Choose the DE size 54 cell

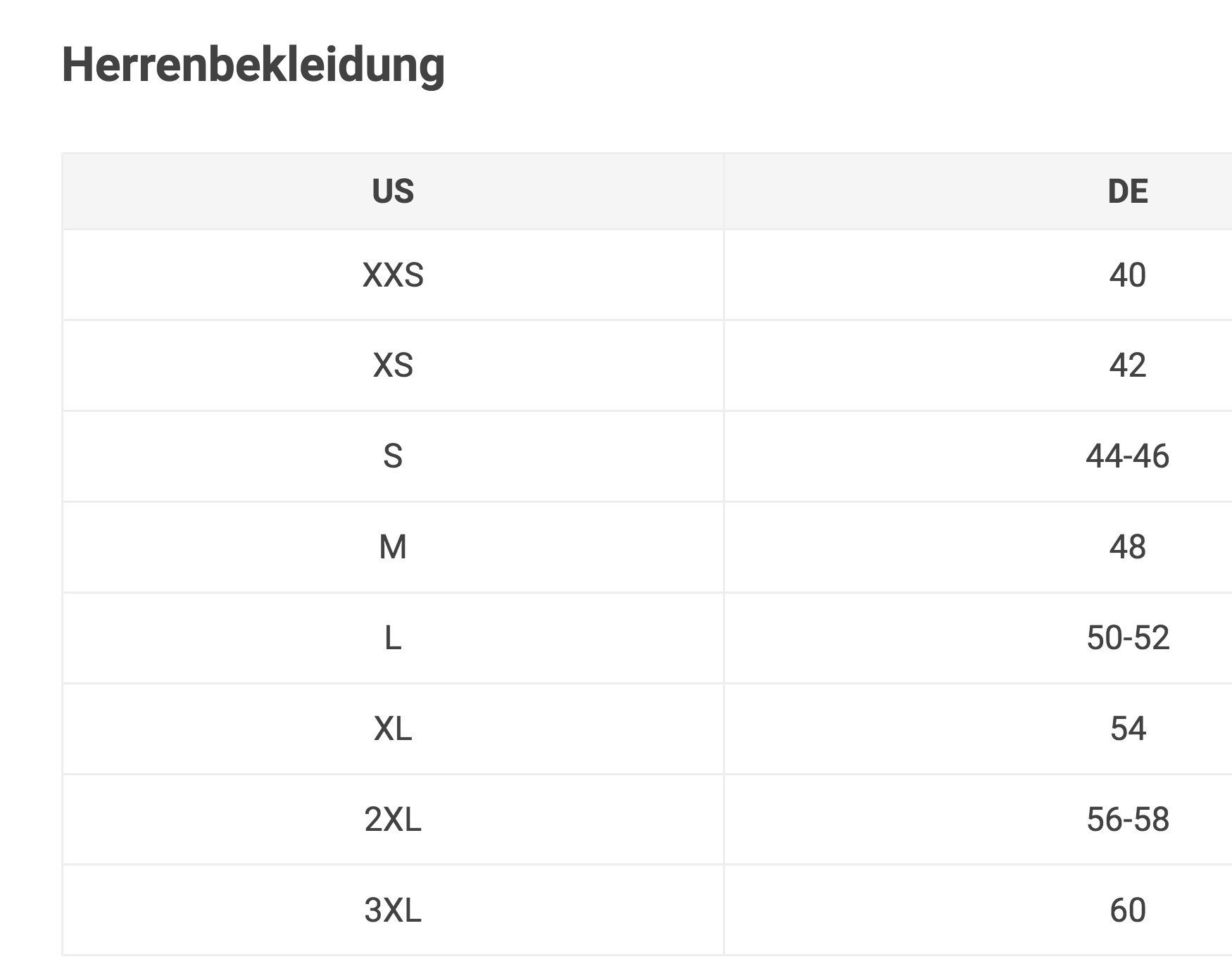pos(1127,729)
